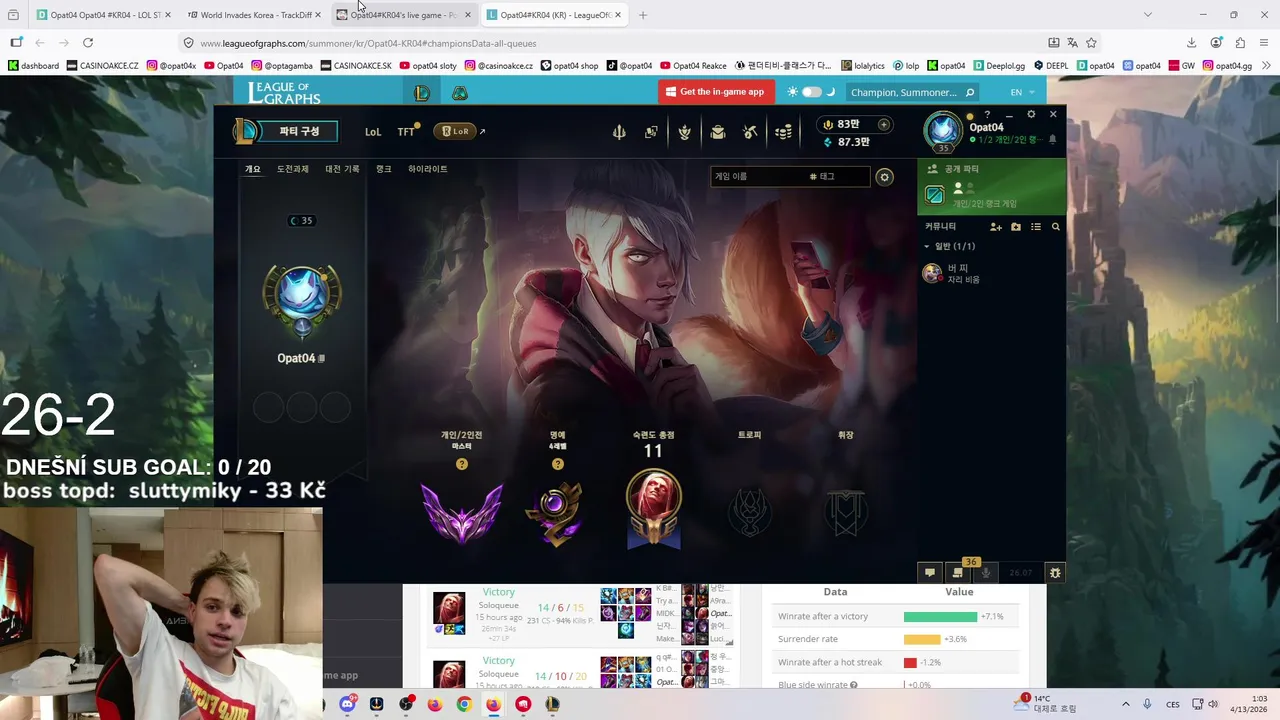
Task: Click the bug report icon at client bottom
Action: pos(1054,573)
